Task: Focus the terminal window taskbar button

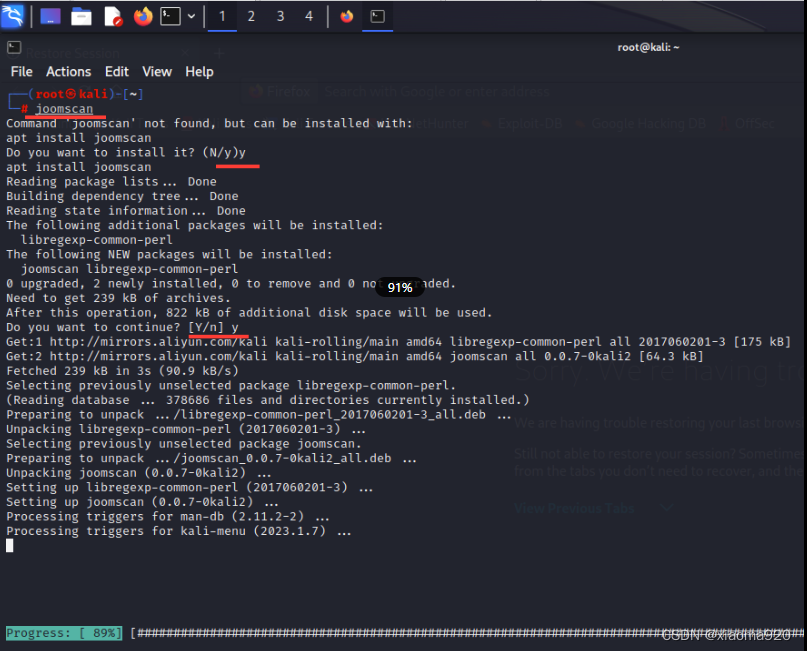Action: (x=378, y=16)
